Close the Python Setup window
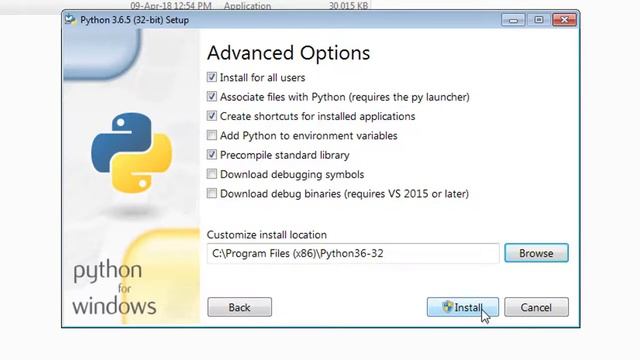Screen dimensions: 640x360 click(564, 20)
